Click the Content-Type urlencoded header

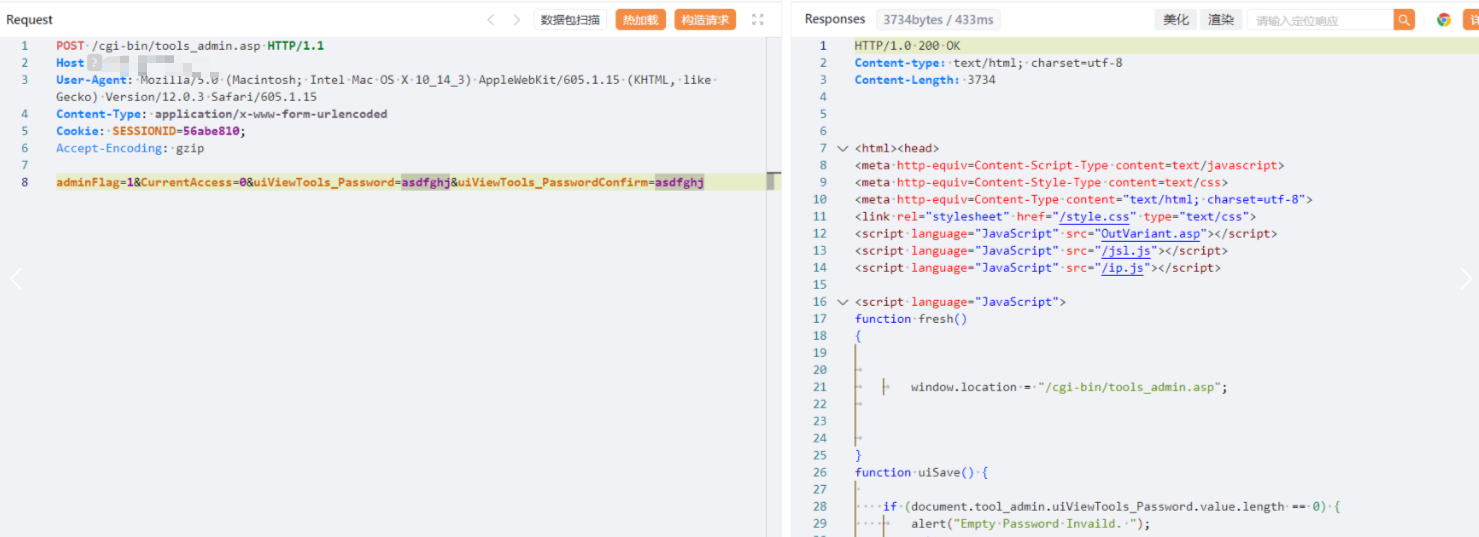coord(221,114)
